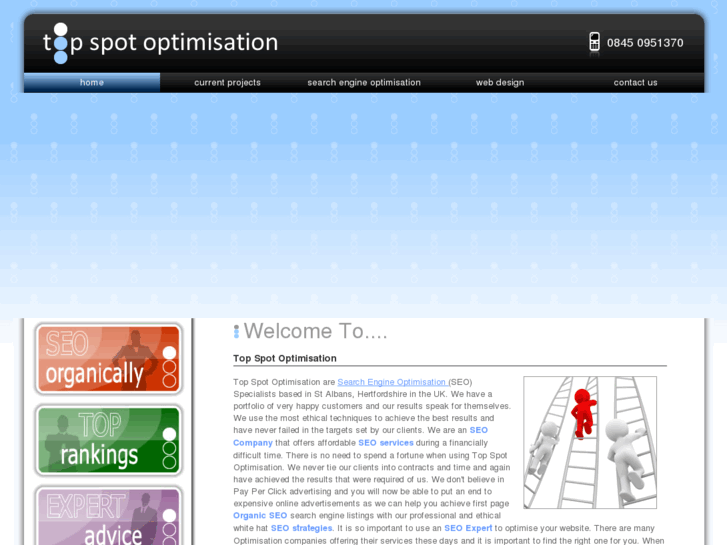The height and width of the screenshot is (545, 727).
Task: Click the Top Spot Optimisation logo
Action: (160, 43)
